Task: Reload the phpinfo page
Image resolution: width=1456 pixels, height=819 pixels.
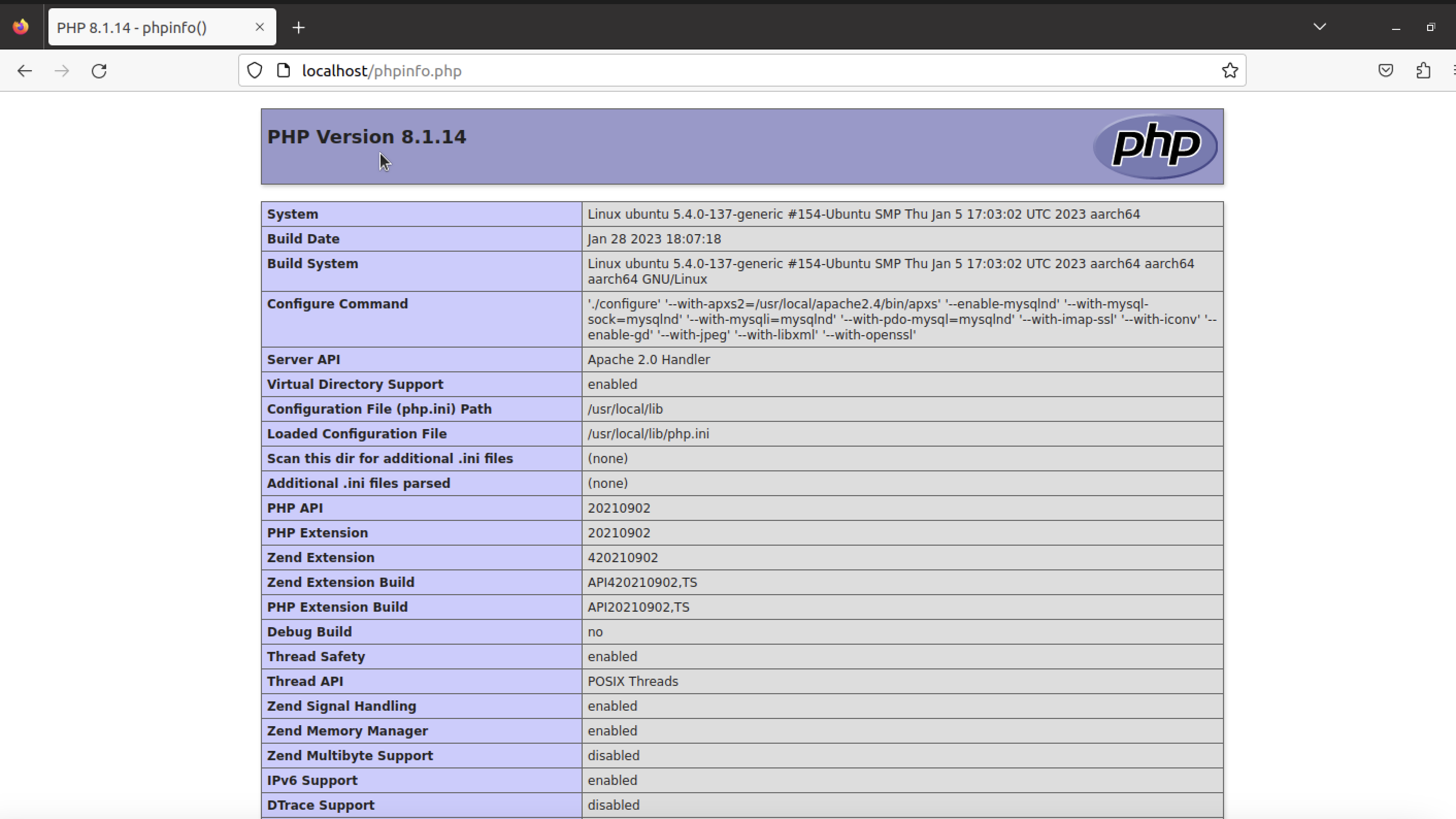Action: pyautogui.click(x=100, y=71)
